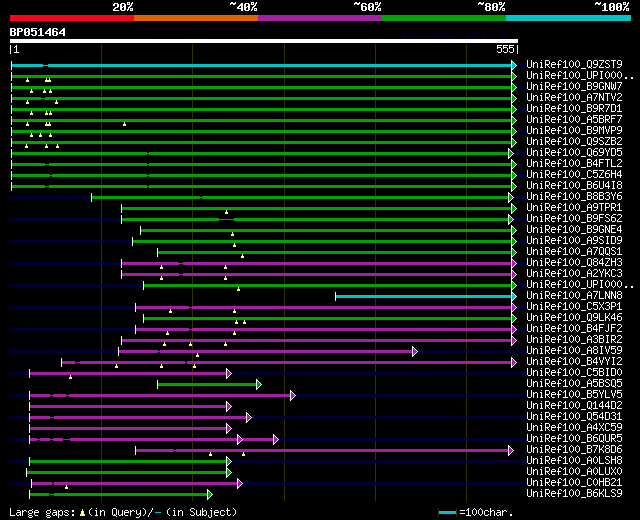Screen dimensions: 640x520
Task: Select hit label UniRef100_Q54D31
Action: (574, 417)
